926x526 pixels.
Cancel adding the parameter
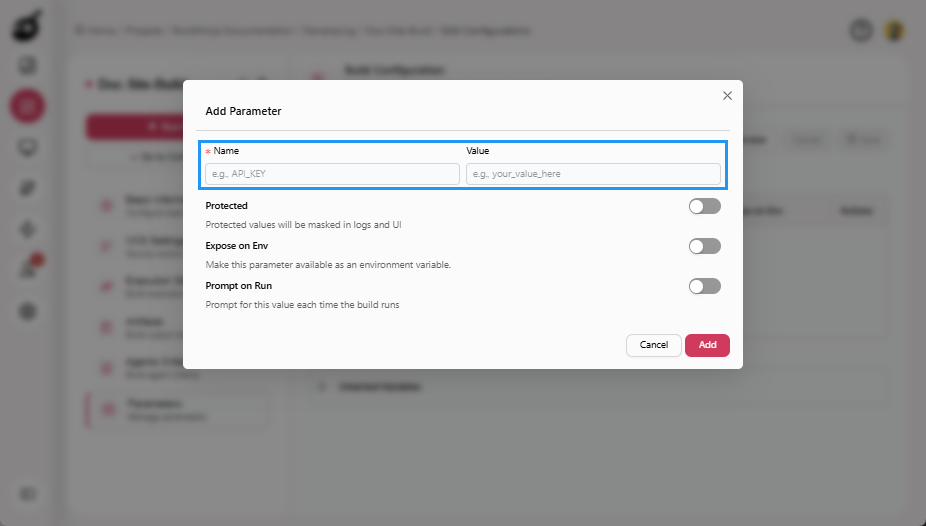point(654,345)
